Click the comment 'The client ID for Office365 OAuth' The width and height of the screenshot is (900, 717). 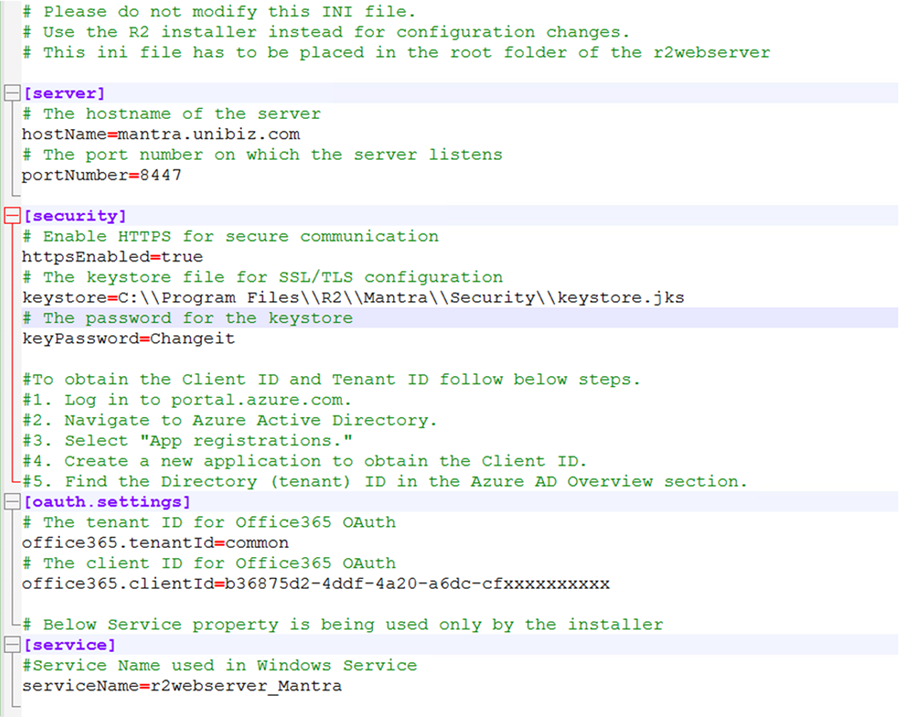[x=209, y=563]
